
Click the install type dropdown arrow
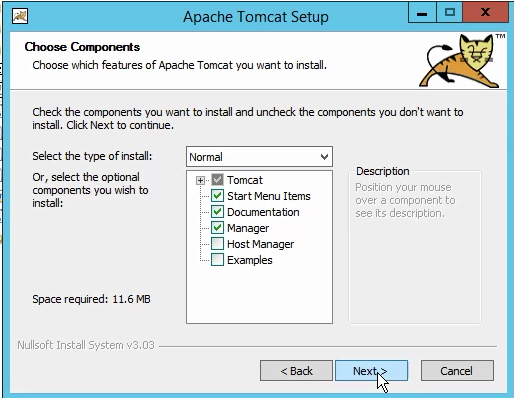(x=324, y=157)
